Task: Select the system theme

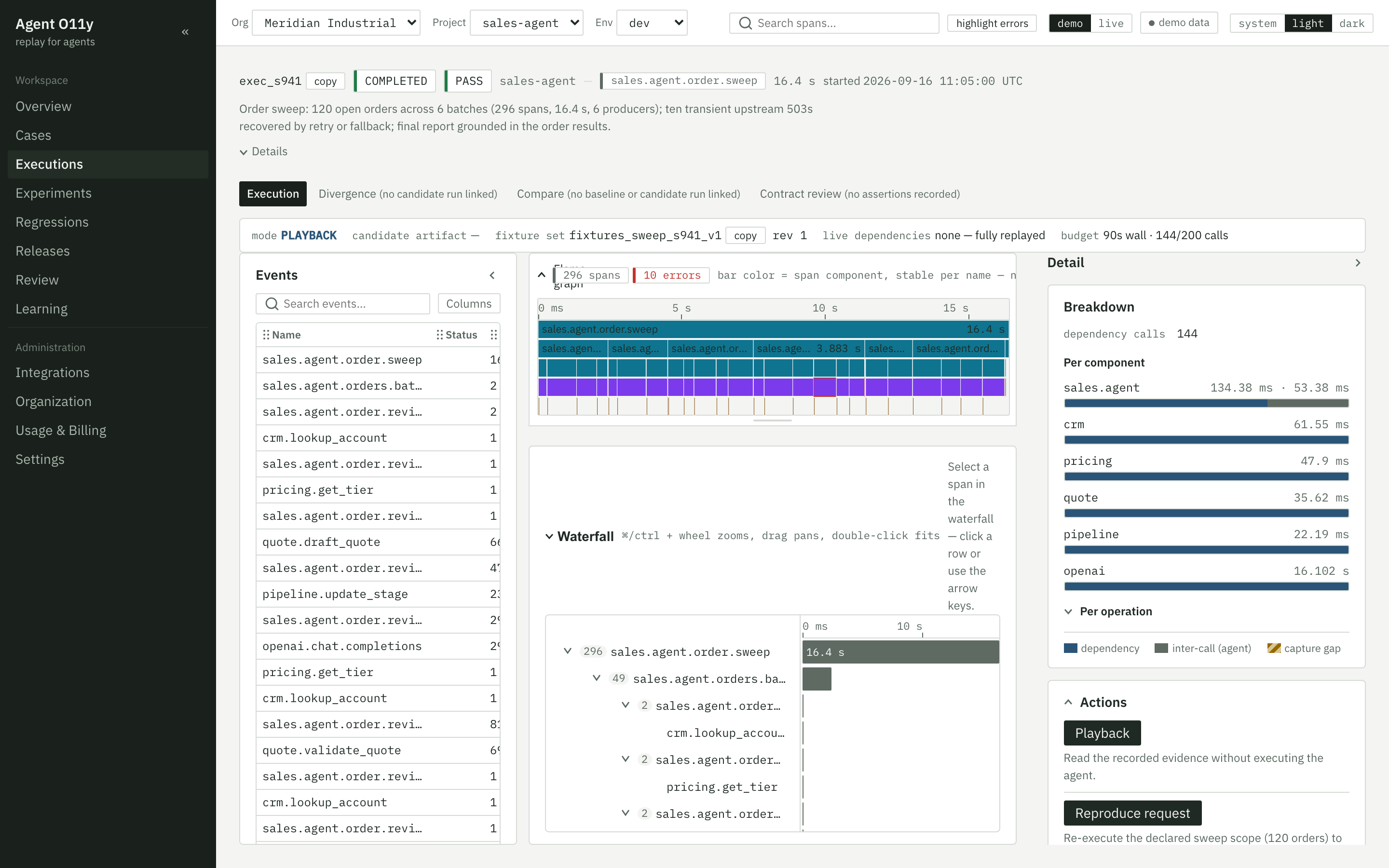Action: tap(1257, 24)
